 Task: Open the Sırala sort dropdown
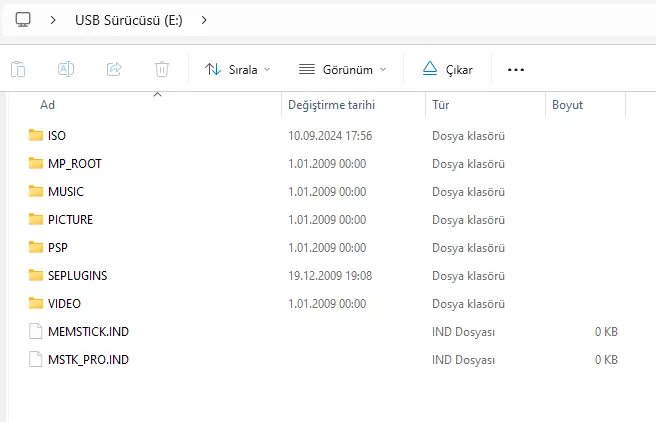tap(238, 69)
